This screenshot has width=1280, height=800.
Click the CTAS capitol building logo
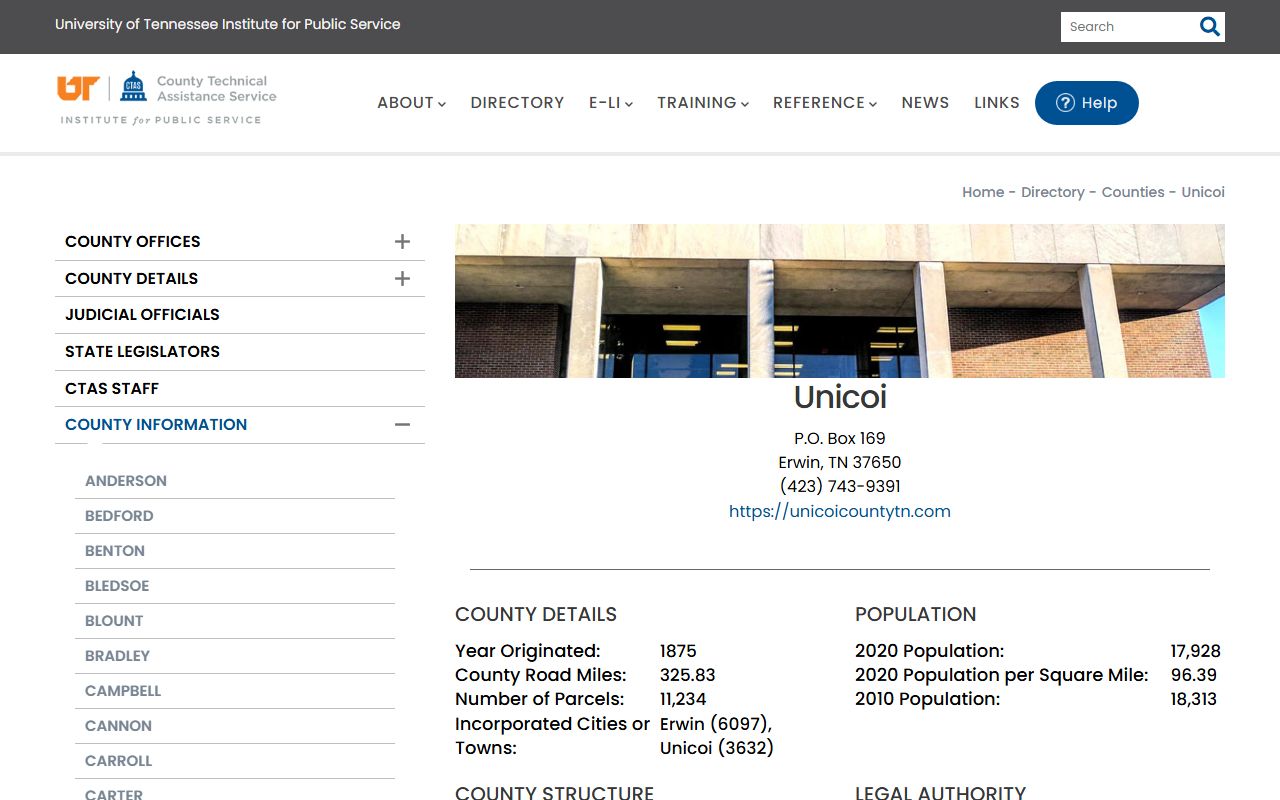point(133,87)
